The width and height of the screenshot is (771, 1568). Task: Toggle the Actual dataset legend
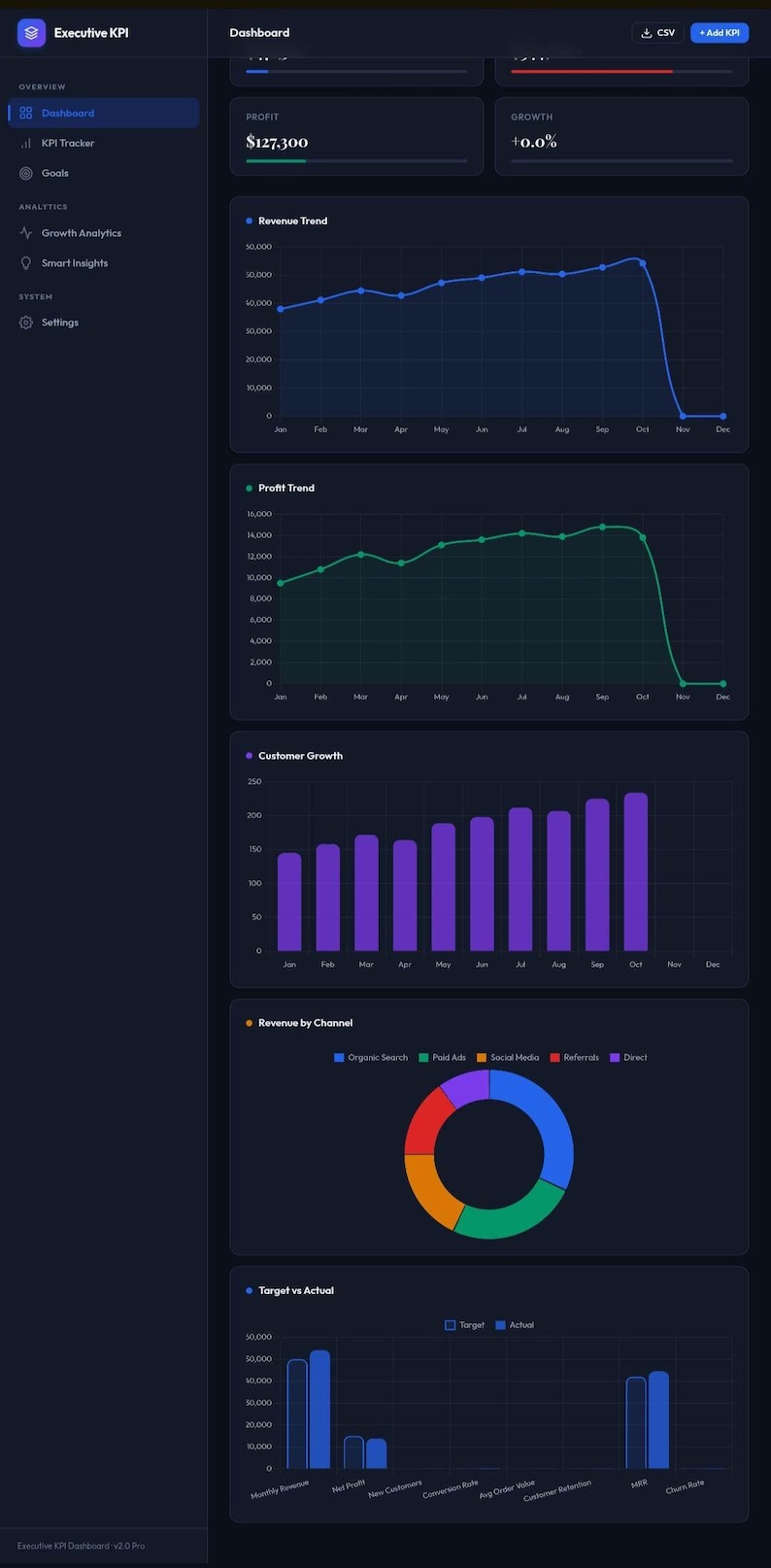(x=515, y=1325)
